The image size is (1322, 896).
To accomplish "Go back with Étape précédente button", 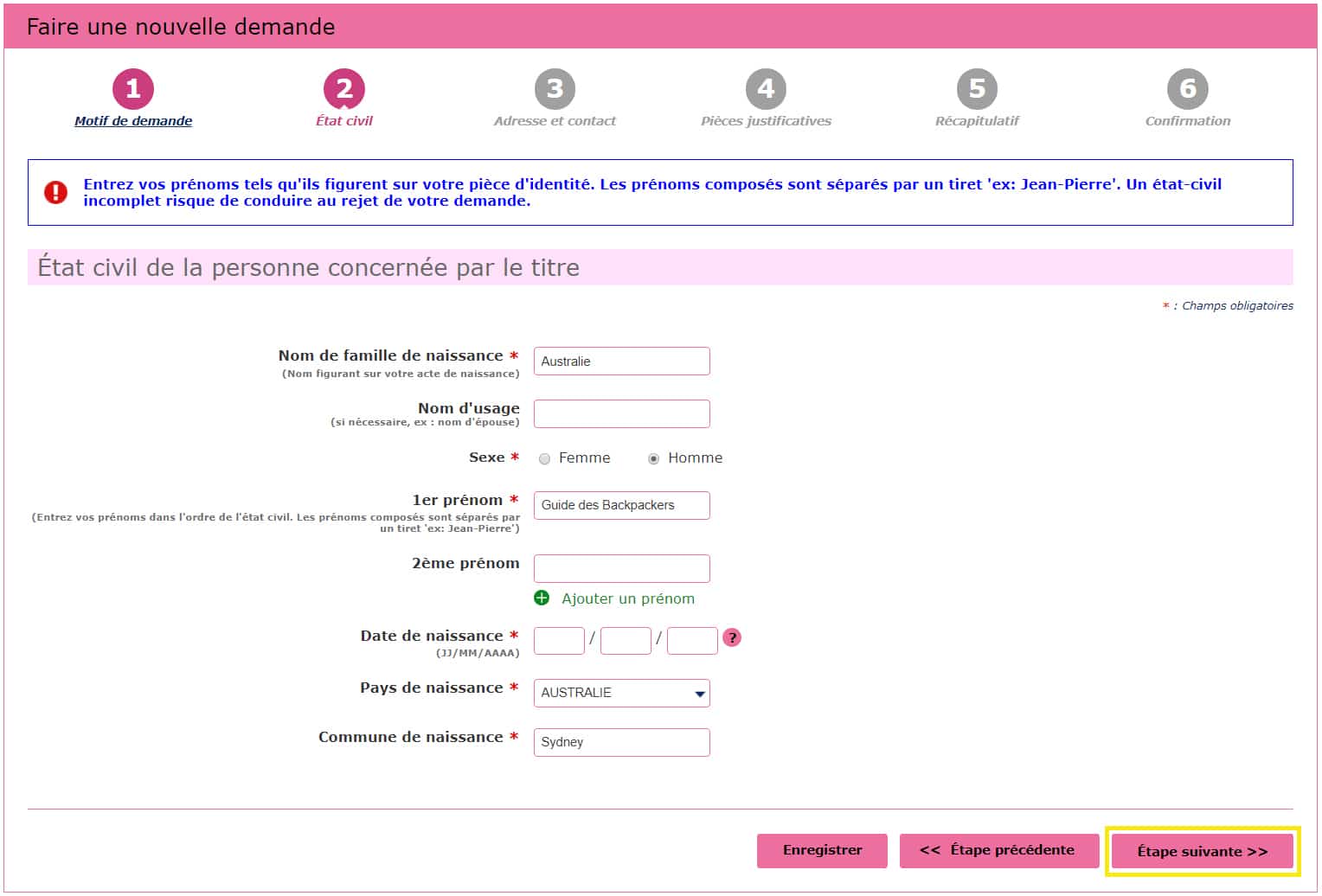I will click(x=999, y=850).
